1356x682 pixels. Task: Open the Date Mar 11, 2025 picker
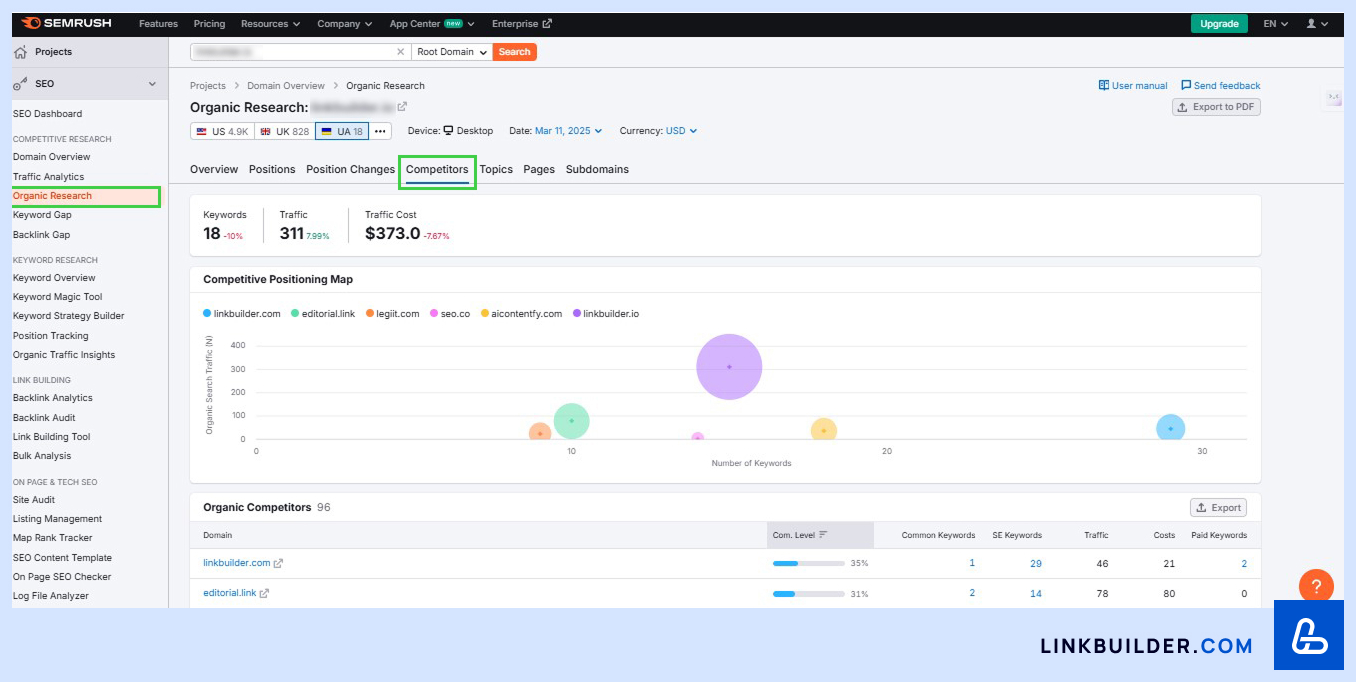click(569, 131)
